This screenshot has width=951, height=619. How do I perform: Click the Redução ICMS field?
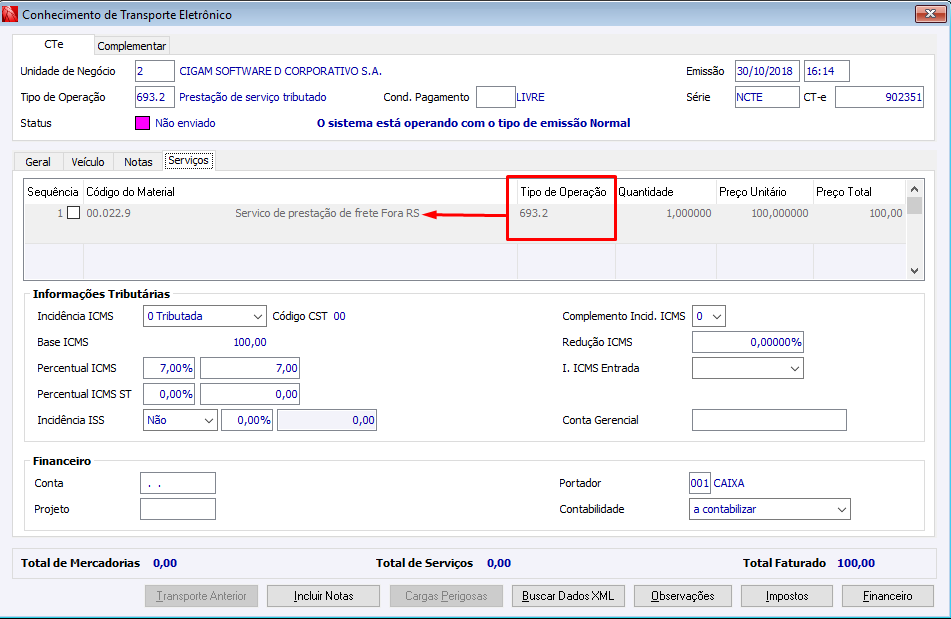747,342
